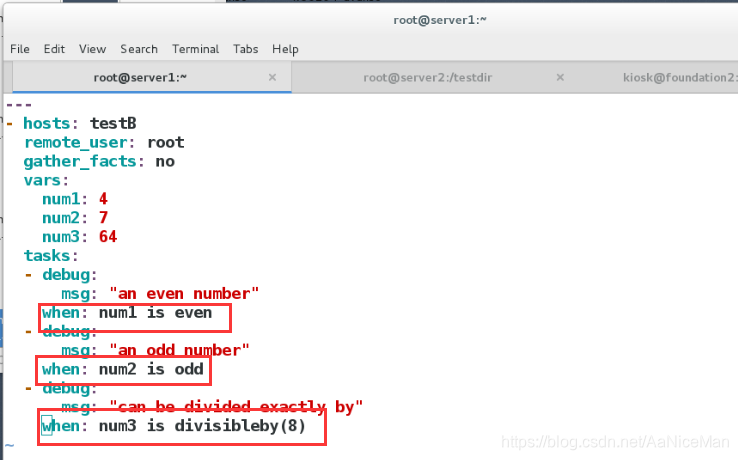
Task: Open the Tabs menu
Action: click(x=246, y=49)
